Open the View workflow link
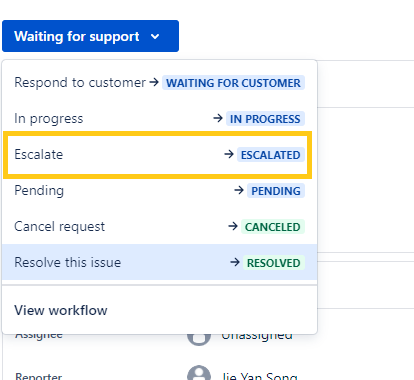 pos(61,310)
